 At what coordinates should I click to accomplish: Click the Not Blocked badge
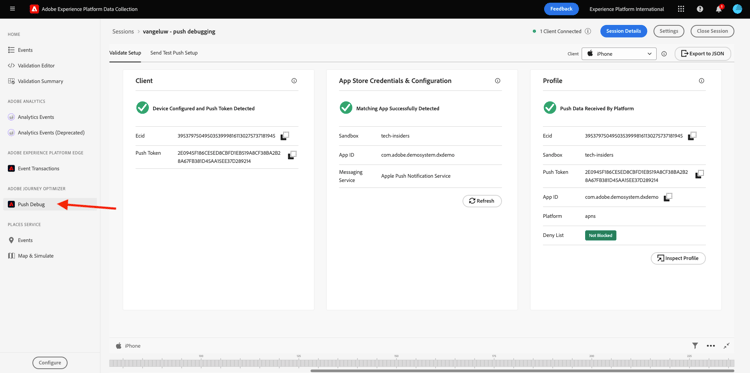tap(600, 235)
